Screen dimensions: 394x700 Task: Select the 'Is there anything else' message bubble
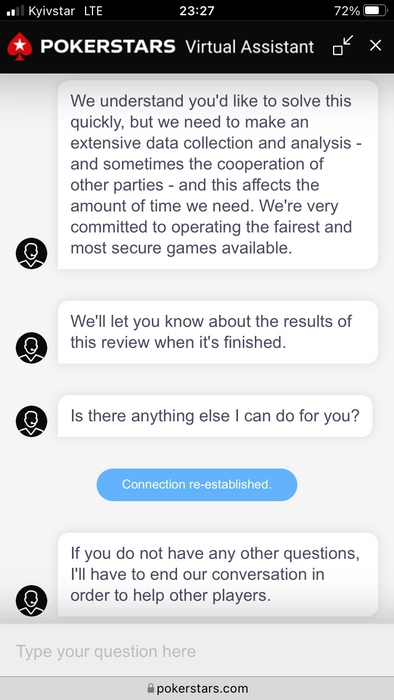pos(215,416)
